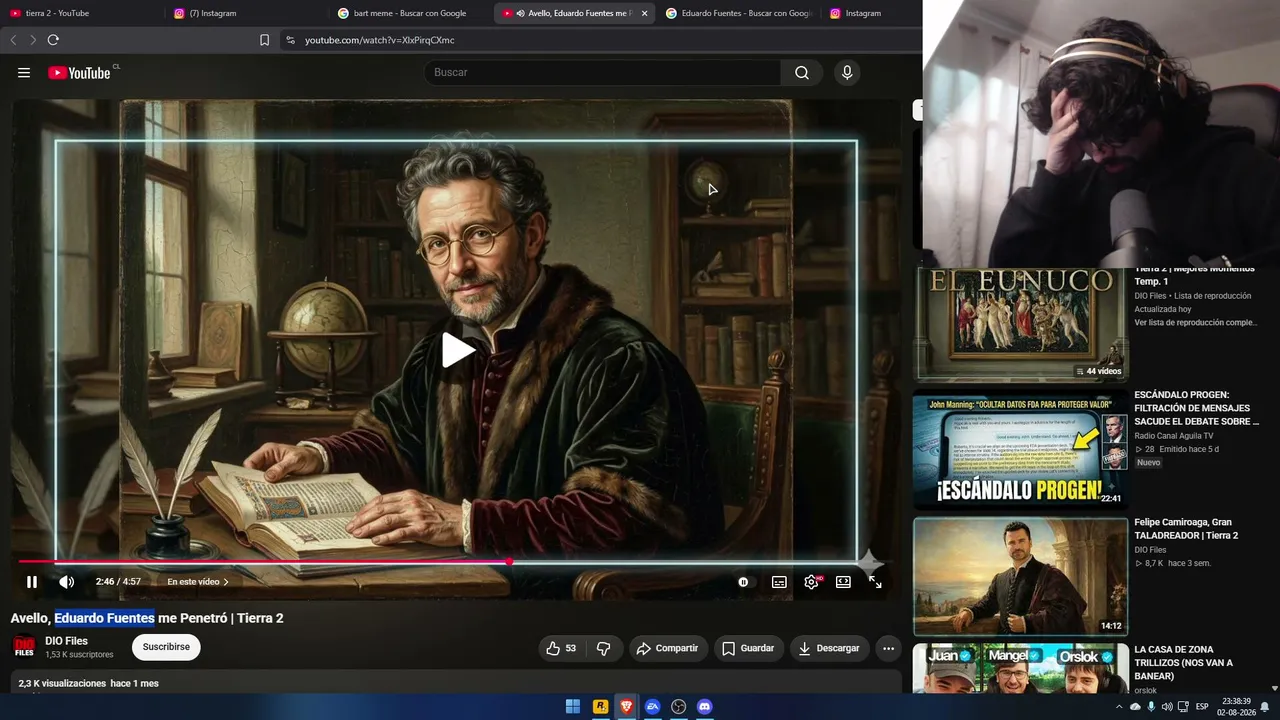Go back to the previous page
The width and height of the screenshot is (1280, 720).
pyautogui.click(x=13, y=40)
